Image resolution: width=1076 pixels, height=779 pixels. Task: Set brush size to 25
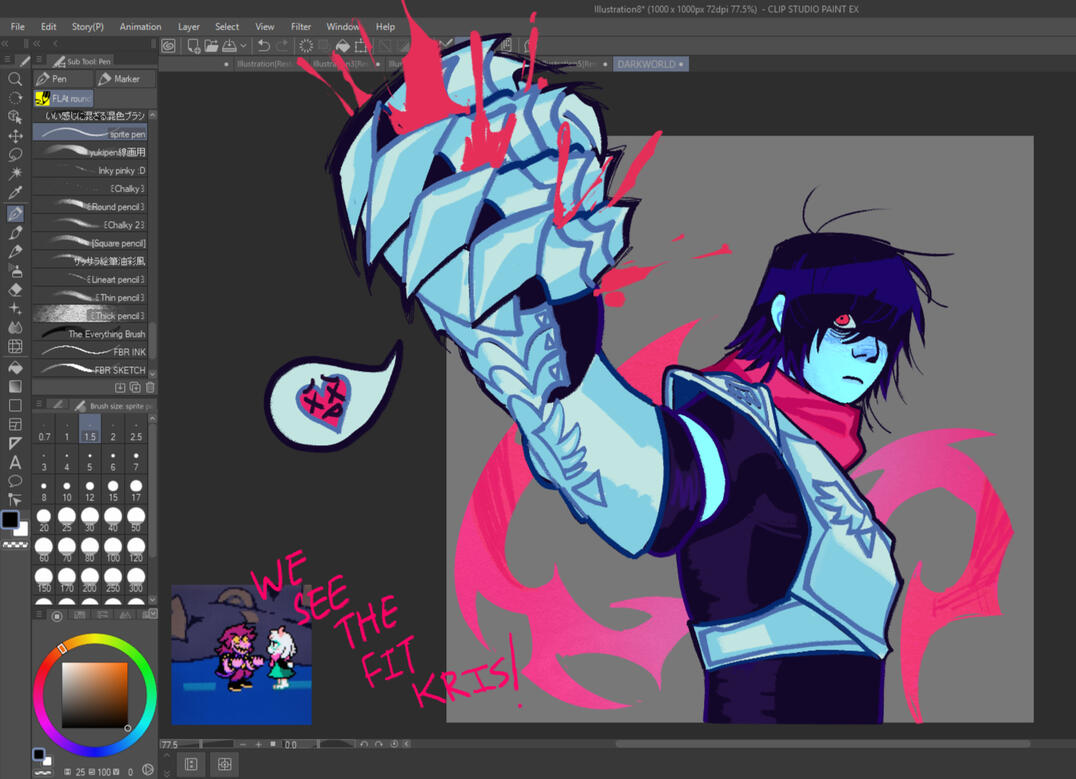pos(67,520)
